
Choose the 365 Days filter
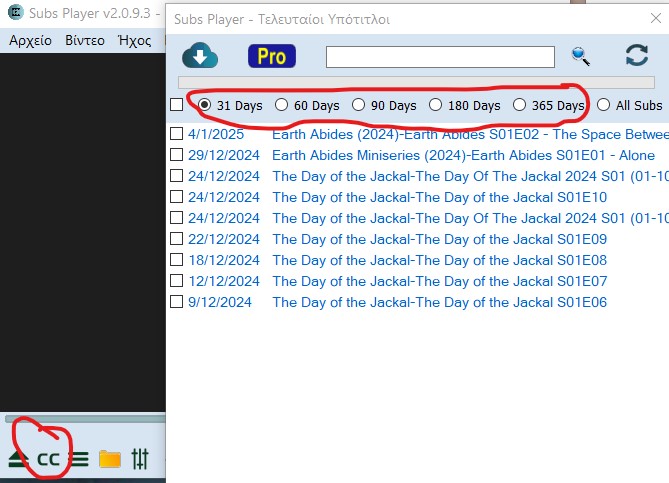point(520,105)
